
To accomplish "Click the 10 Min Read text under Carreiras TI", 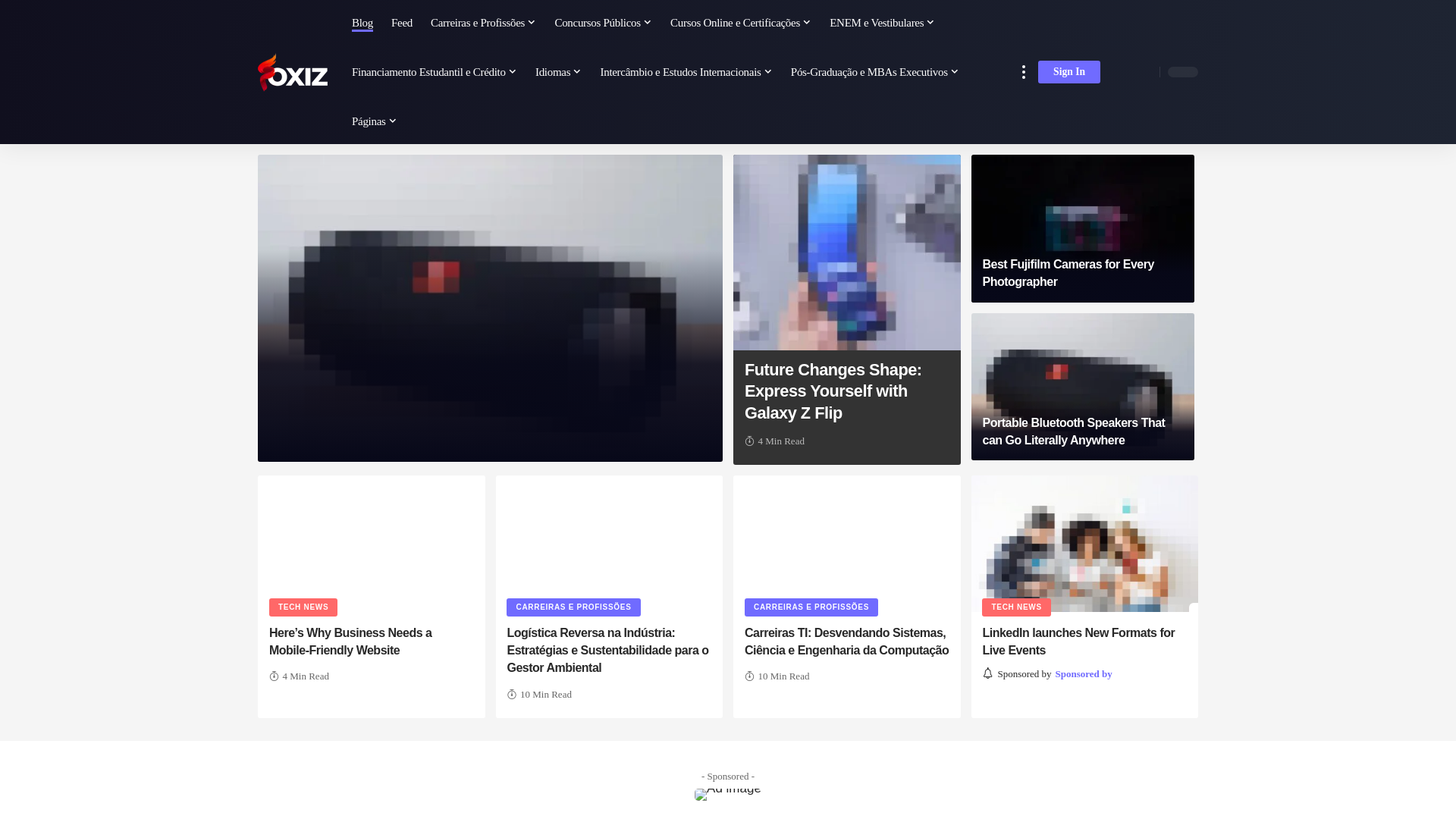I will click(783, 676).
